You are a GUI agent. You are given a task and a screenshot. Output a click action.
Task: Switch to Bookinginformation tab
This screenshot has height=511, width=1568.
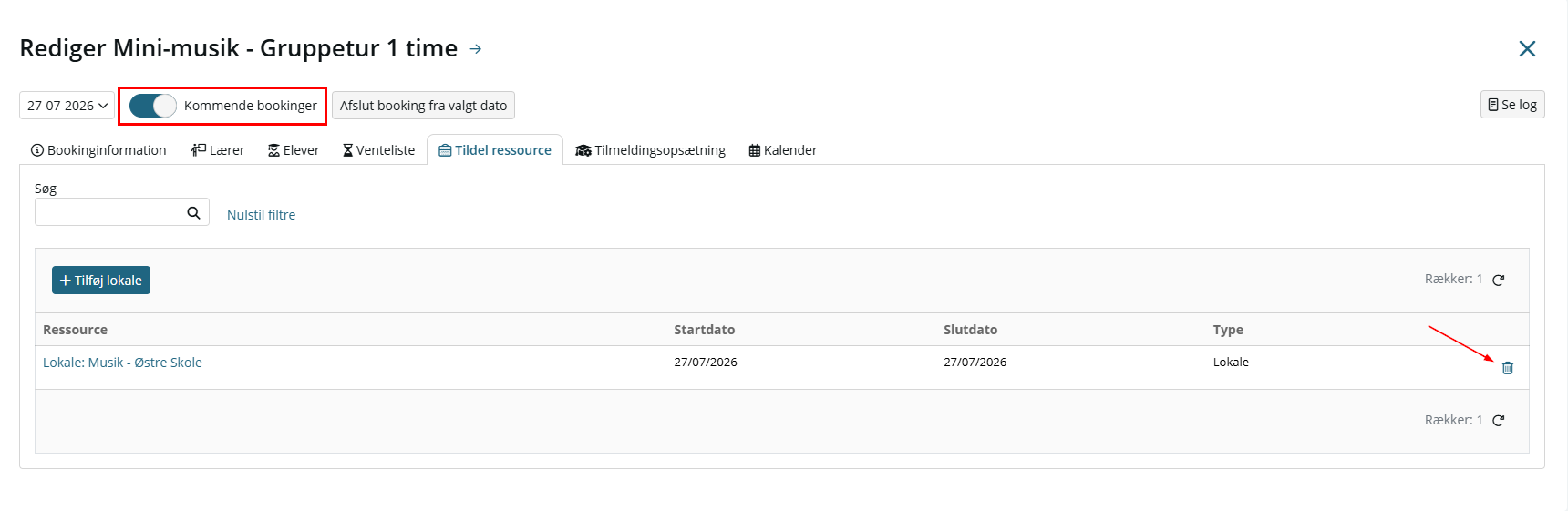tap(98, 150)
